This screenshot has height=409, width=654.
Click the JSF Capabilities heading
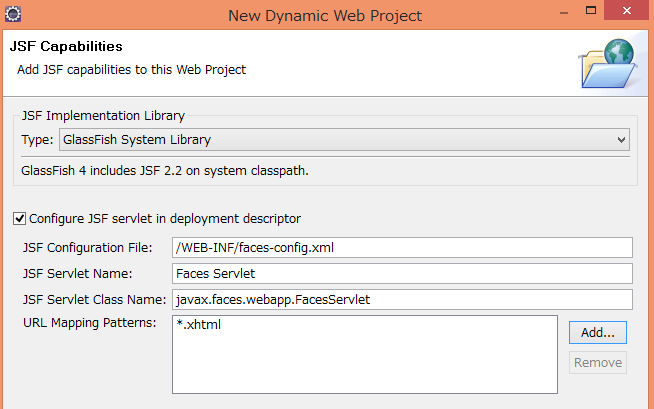point(66,46)
